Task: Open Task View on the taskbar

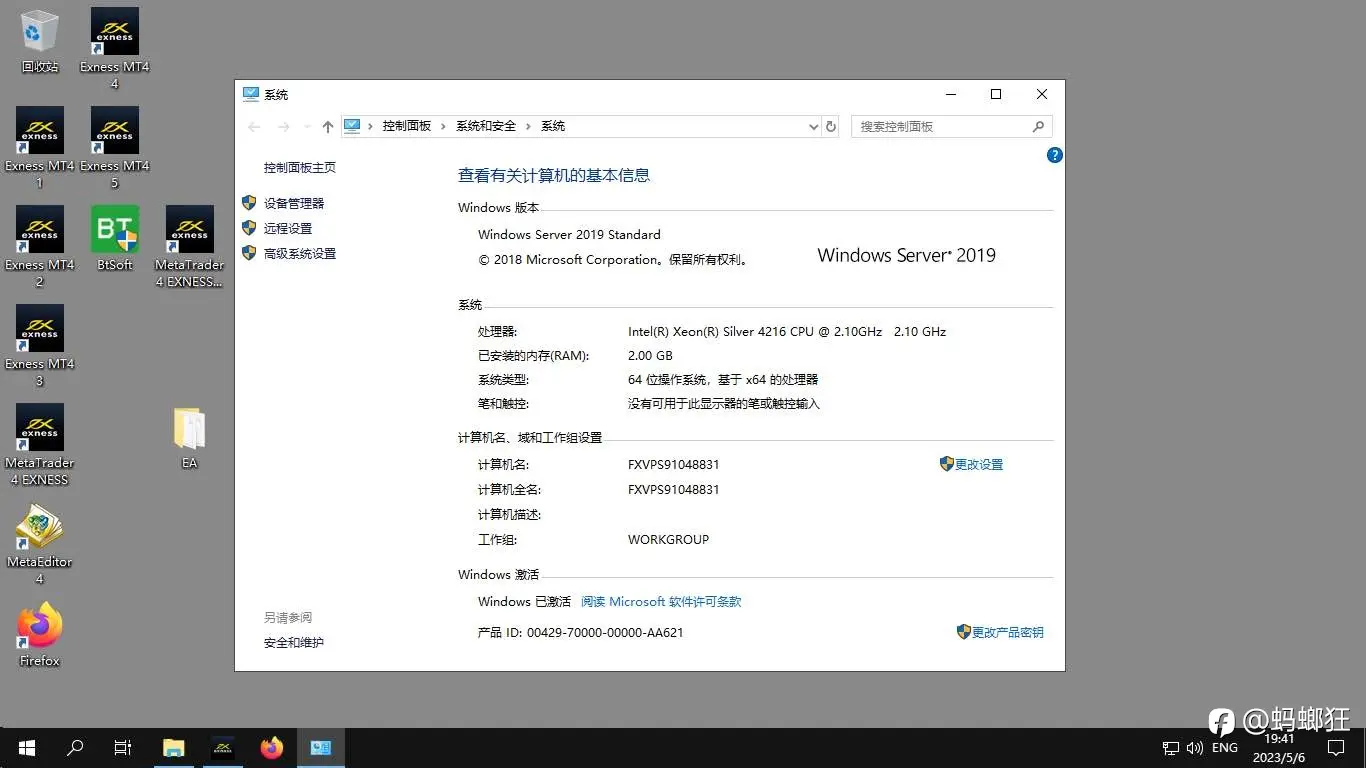Action: pyautogui.click(x=123, y=748)
